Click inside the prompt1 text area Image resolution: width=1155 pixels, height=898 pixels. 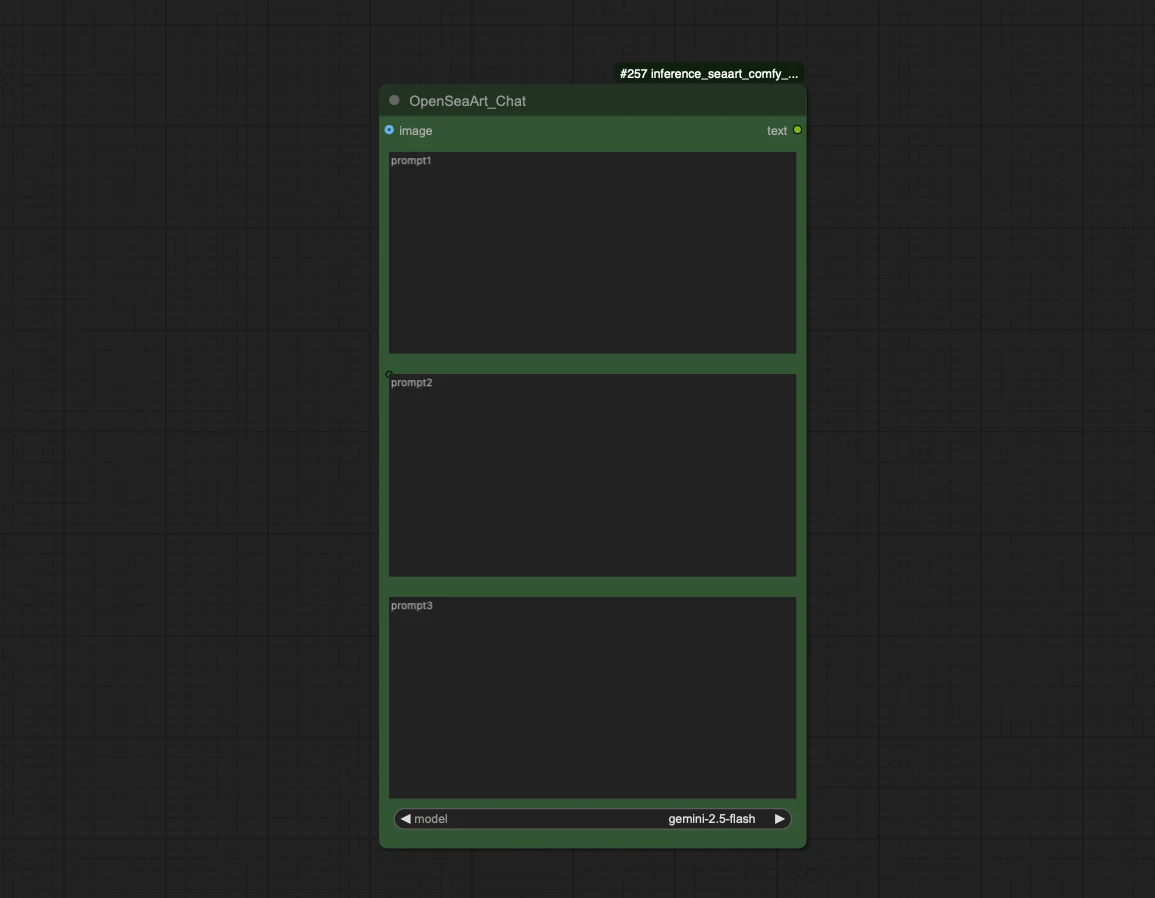(592, 260)
